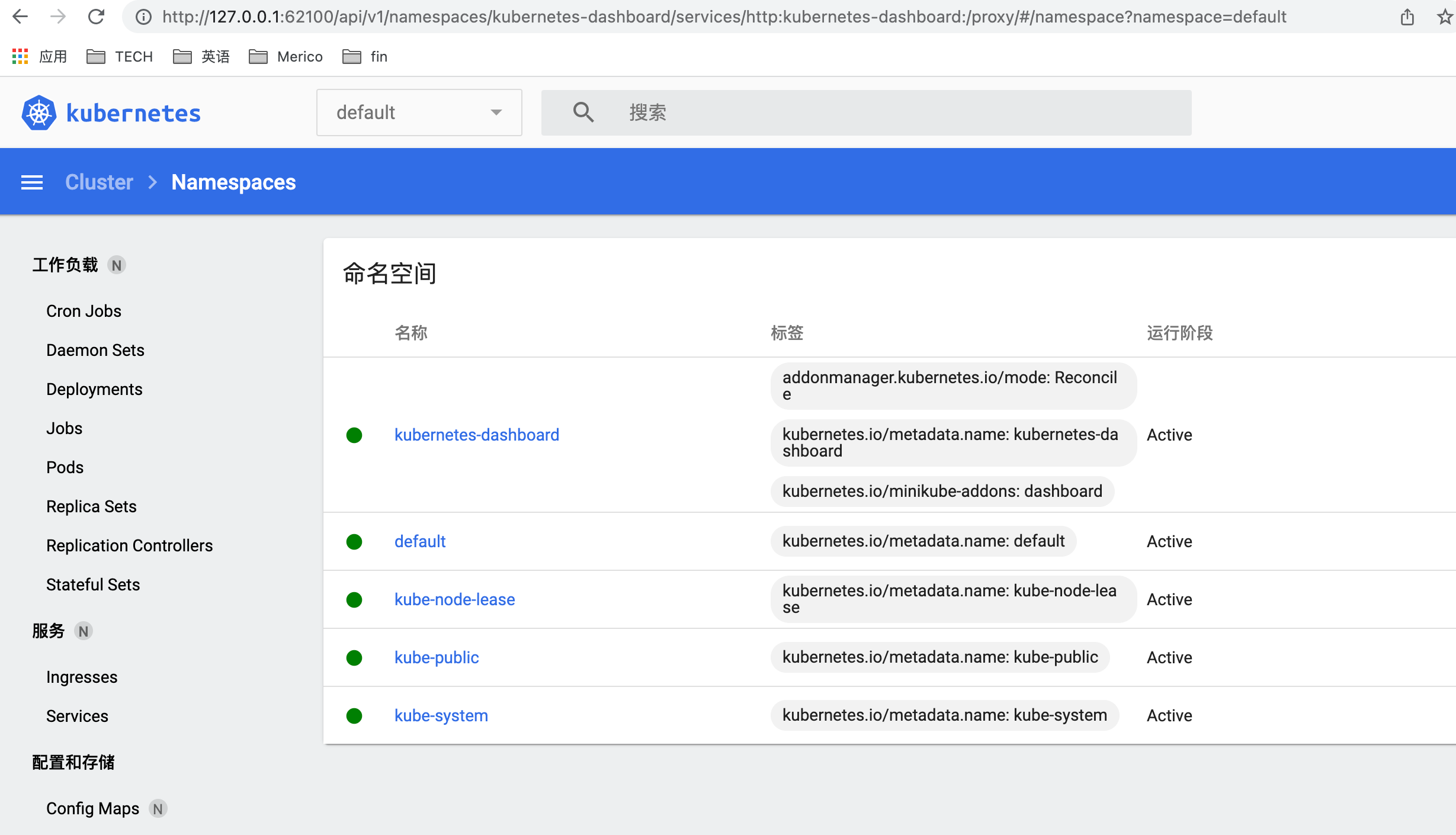This screenshot has height=835, width=1456.
Task: Click the green status dot beside kube-system
Action: (x=354, y=715)
